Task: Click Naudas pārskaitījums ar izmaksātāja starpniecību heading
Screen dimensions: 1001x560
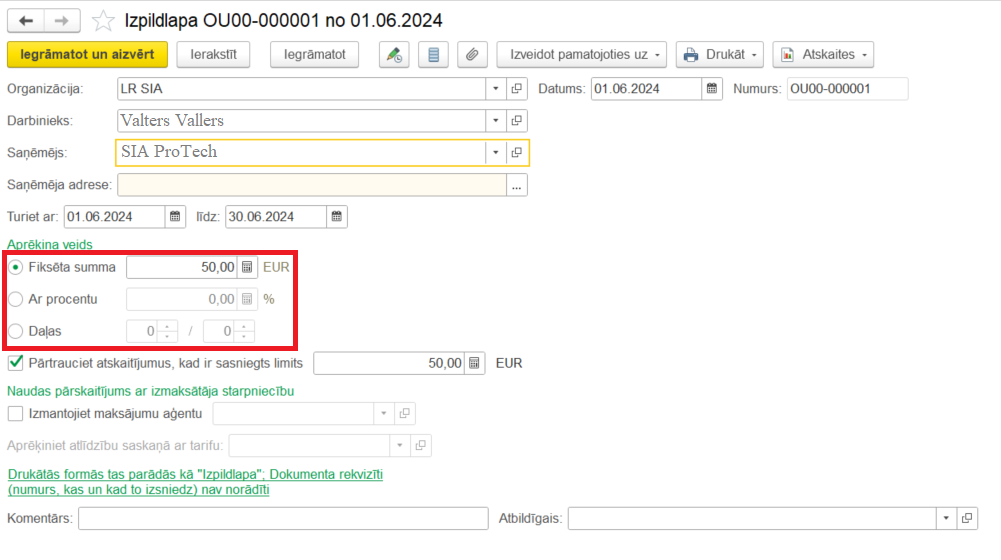Action: point(151,391)
